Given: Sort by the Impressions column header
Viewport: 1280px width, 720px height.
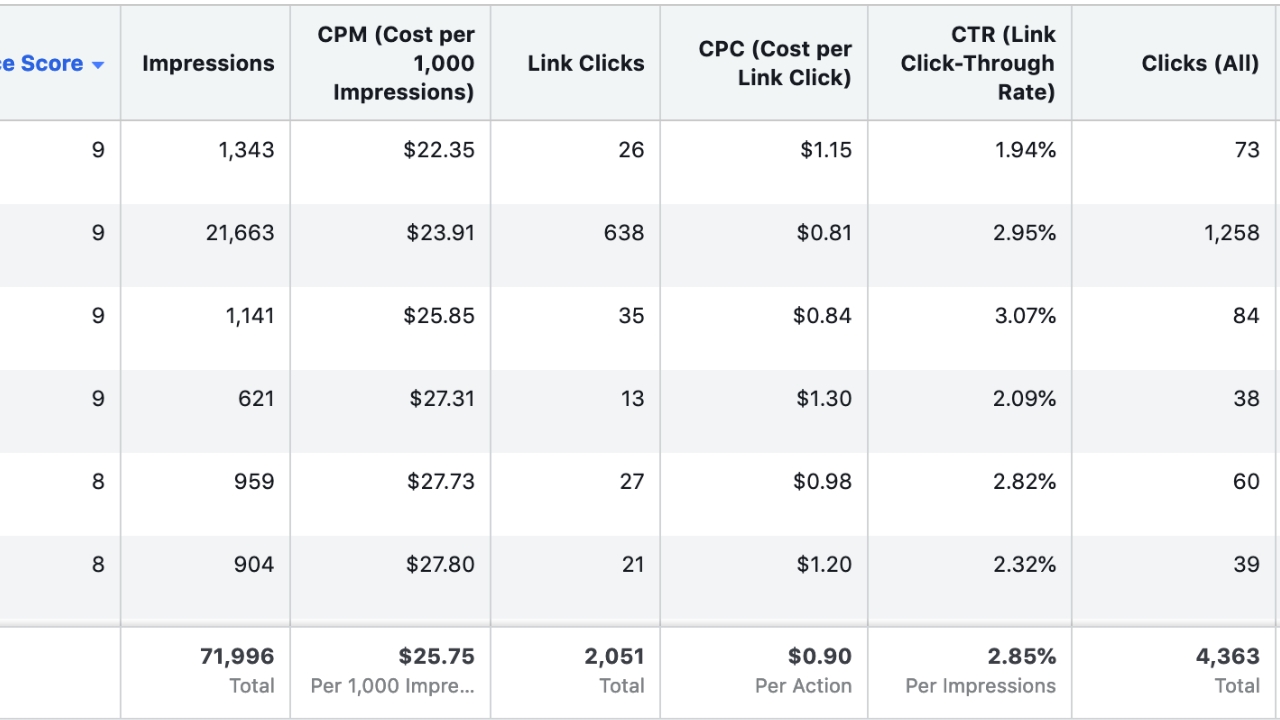Looking at the screenshot, I should (x=208, y=64).
